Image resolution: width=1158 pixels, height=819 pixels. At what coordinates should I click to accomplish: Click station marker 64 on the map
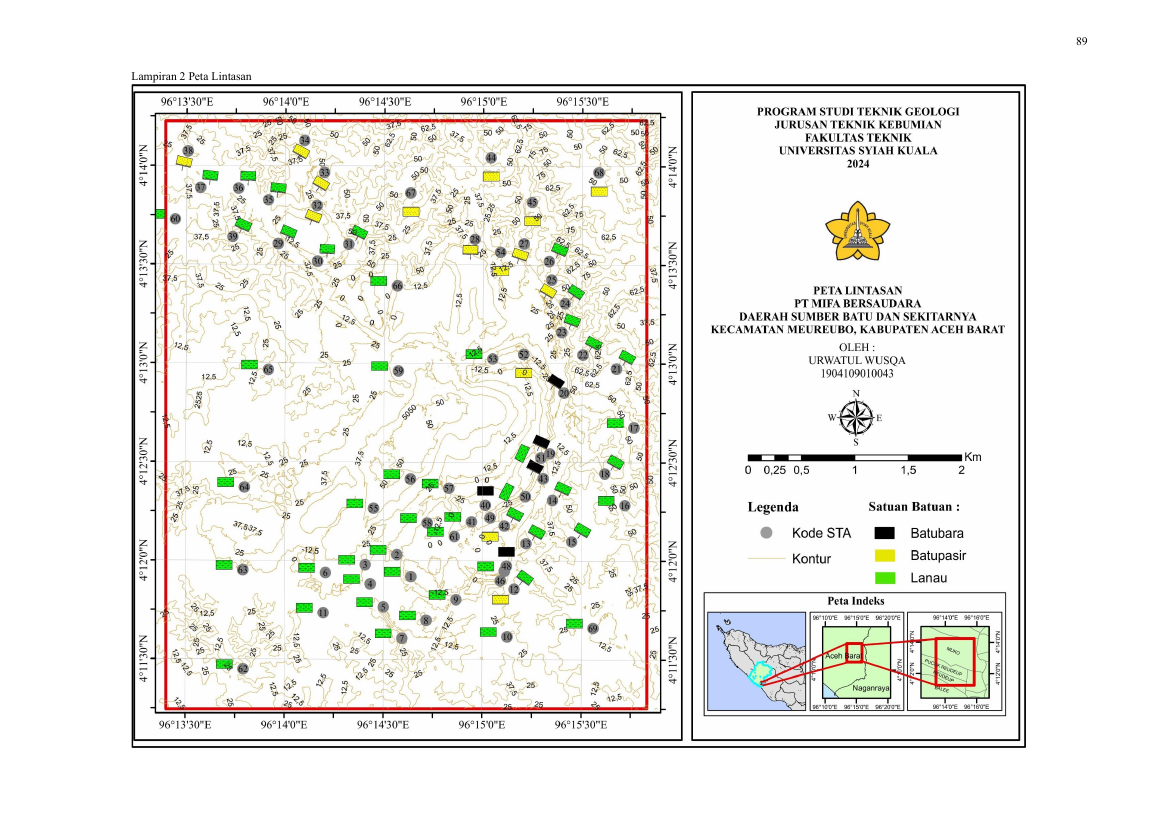(x=244, y=487)
